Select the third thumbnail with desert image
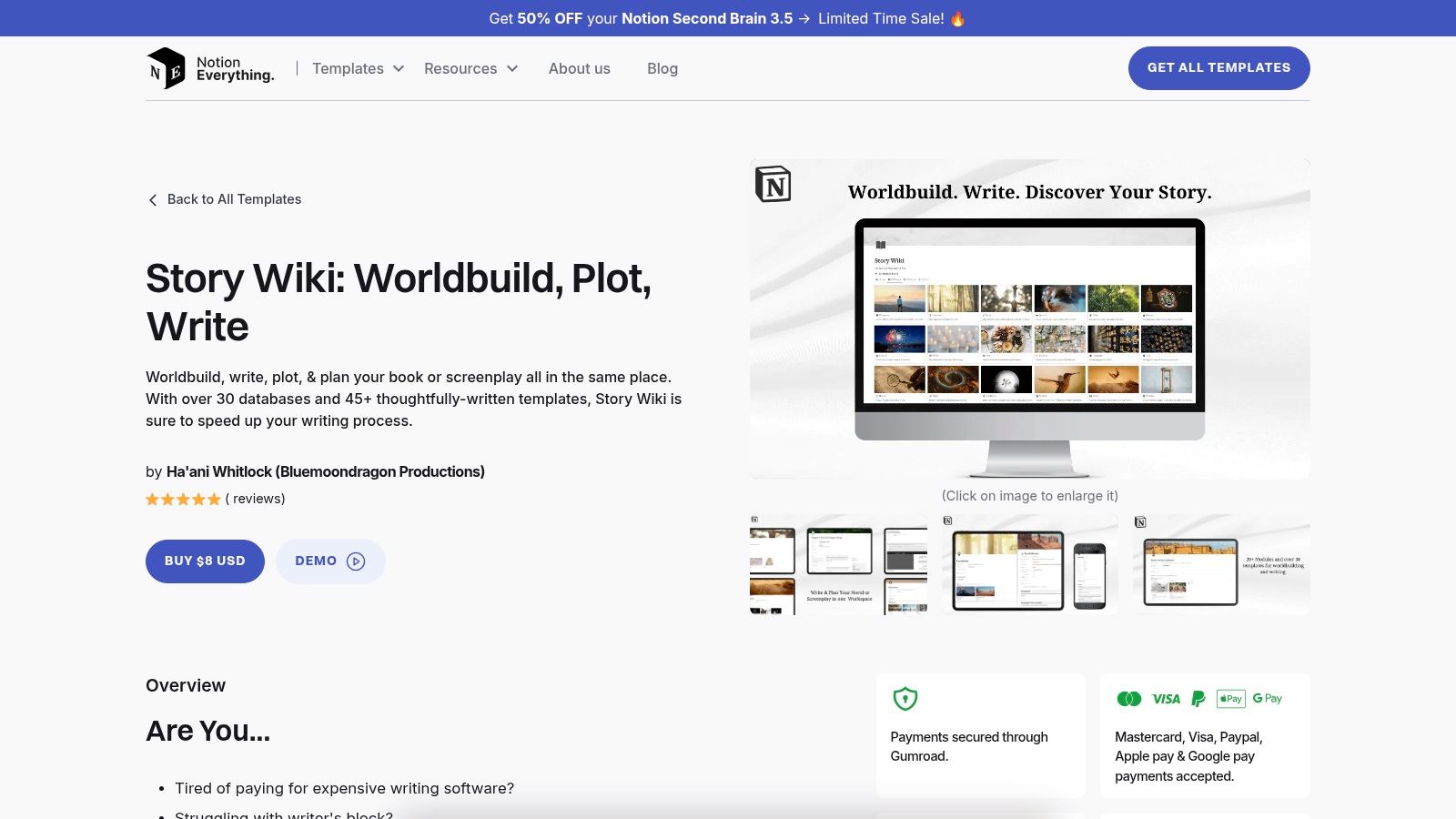This screenshot has width=1456, height=819. (x=1222, y=564)
